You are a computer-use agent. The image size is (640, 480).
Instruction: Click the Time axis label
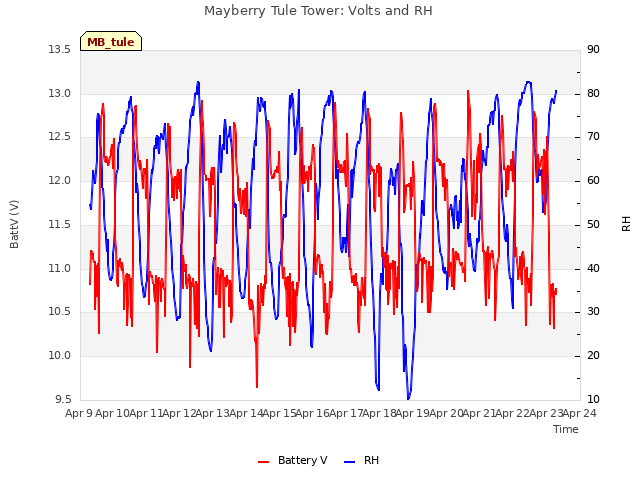coord(566,429)
